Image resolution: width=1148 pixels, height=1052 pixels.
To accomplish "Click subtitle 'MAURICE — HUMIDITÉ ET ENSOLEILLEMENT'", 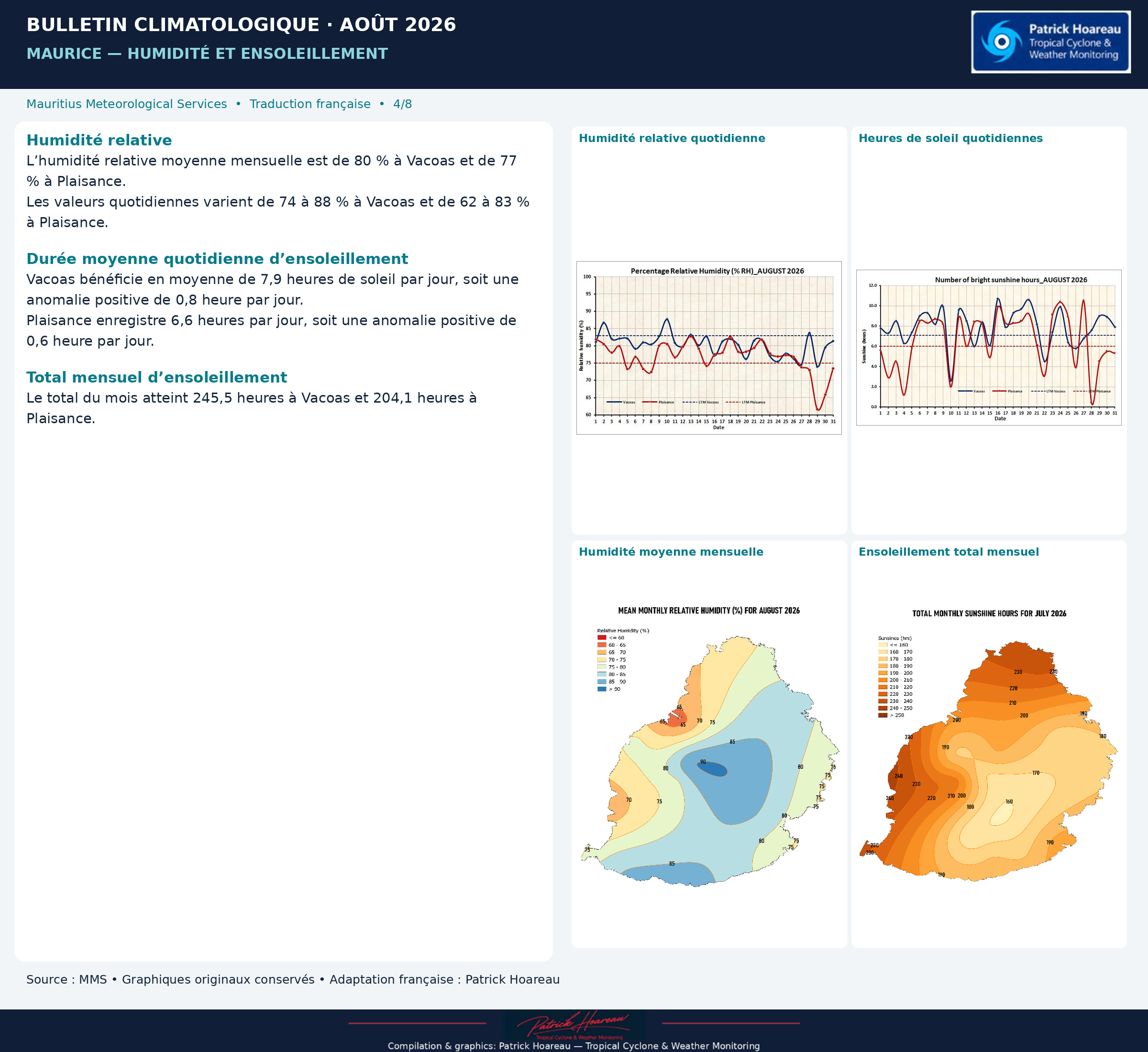I will pyautogui.click(x=207, y=54).
